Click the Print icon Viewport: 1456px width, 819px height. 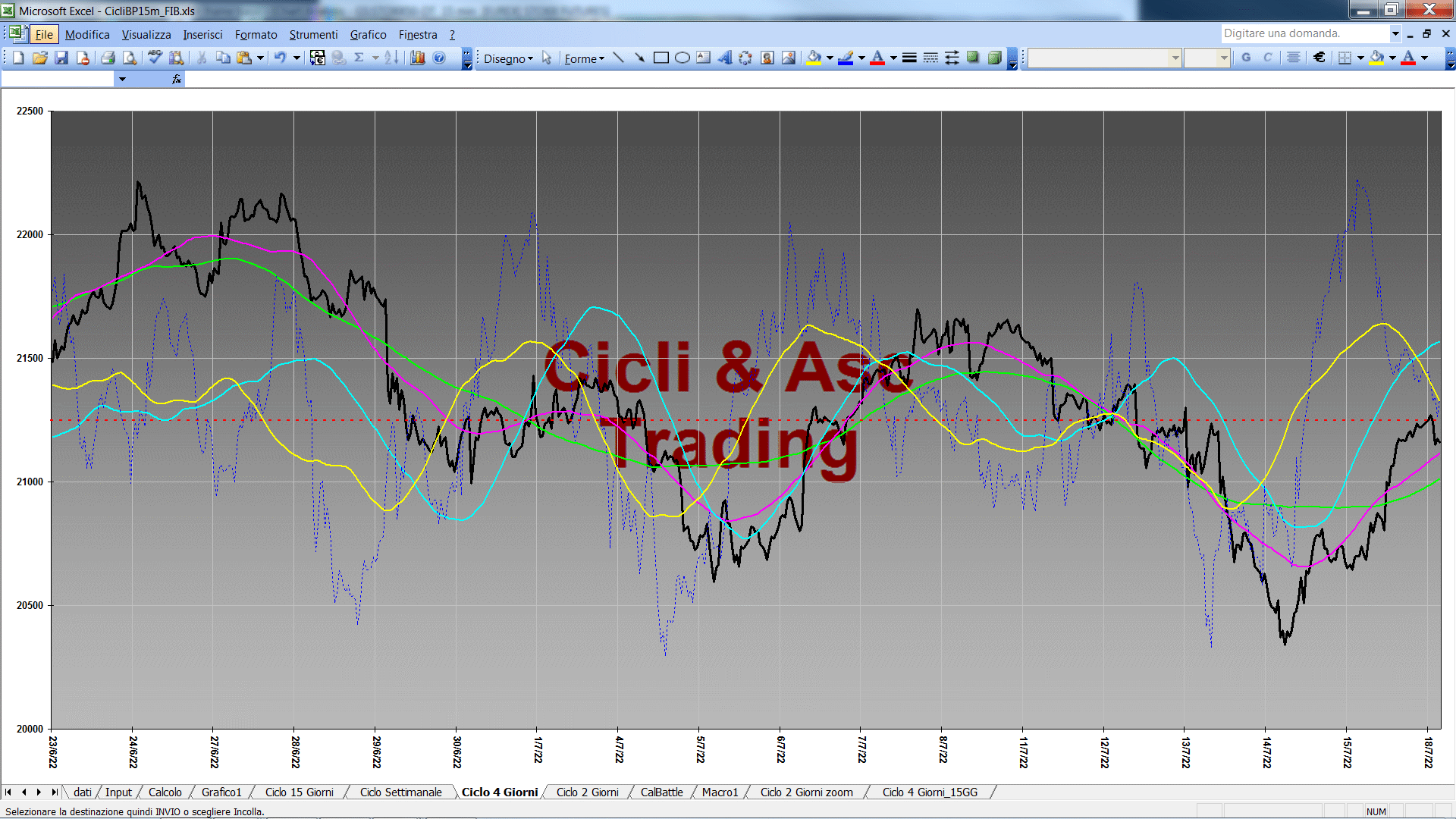(108, 58)
